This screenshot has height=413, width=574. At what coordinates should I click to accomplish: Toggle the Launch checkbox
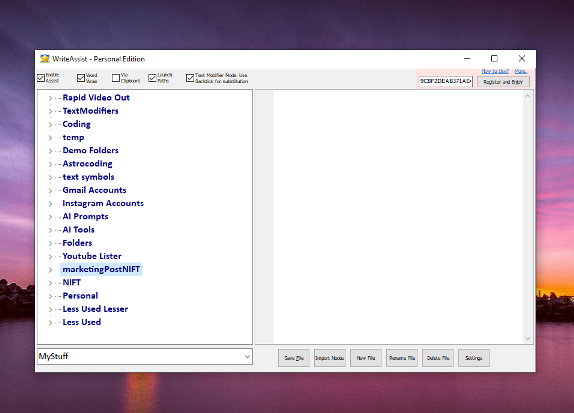pyautogui.click(x=152, y=78)
